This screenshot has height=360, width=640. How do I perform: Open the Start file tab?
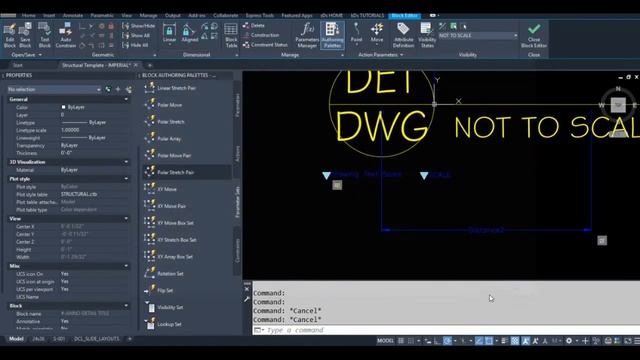(x=18, y=65)
